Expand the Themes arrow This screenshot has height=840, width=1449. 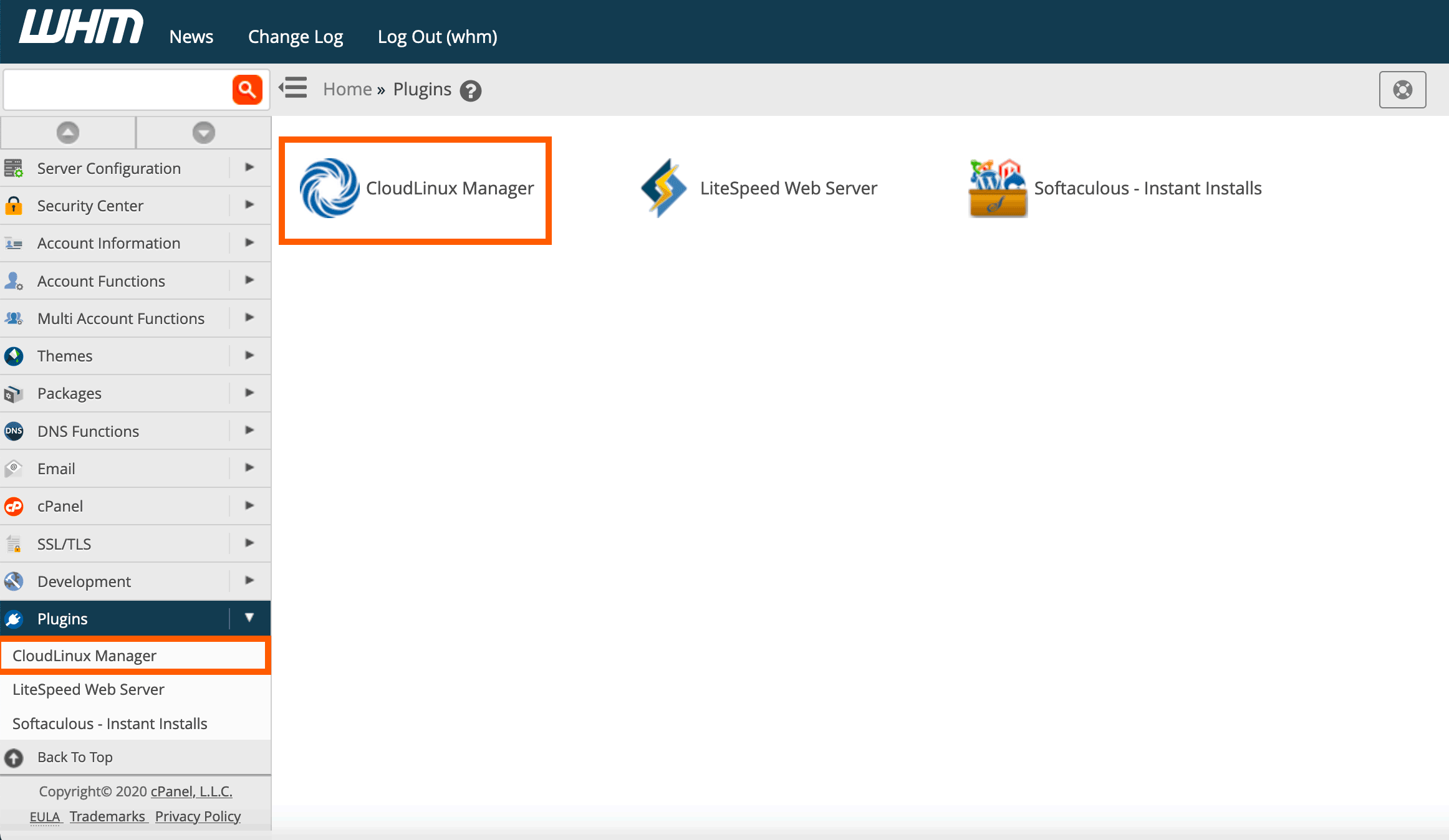pos(249,355)
